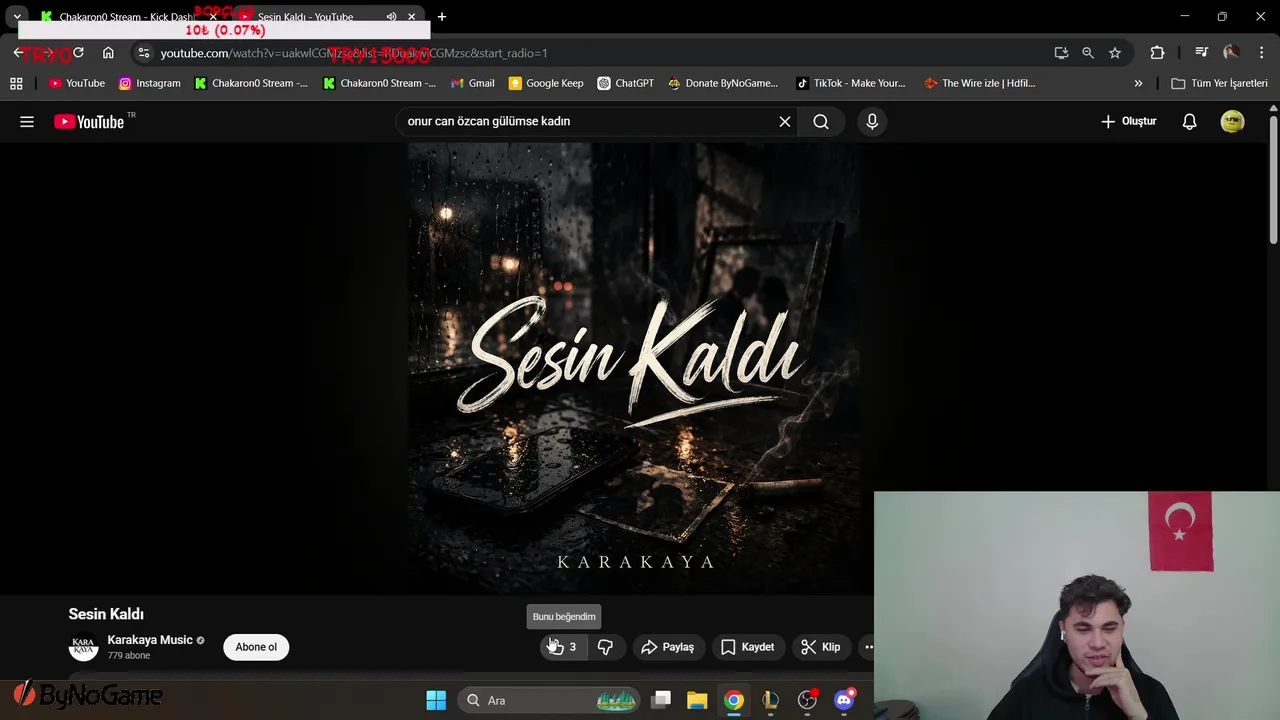
Task: Open the zoom magnifier in address bar
Action: point(1088,53)
